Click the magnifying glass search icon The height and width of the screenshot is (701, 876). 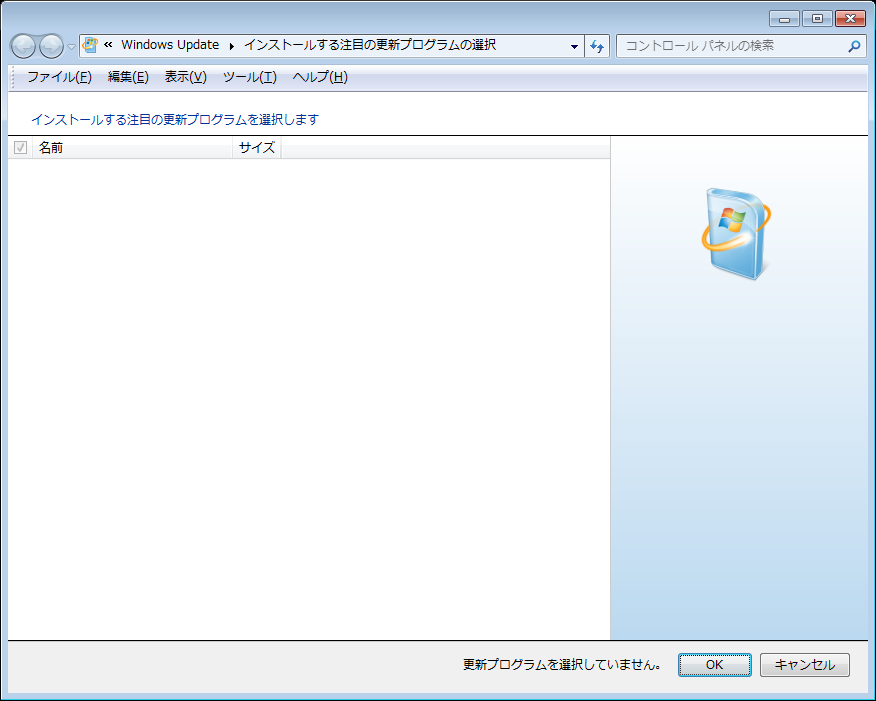point(854,46)
